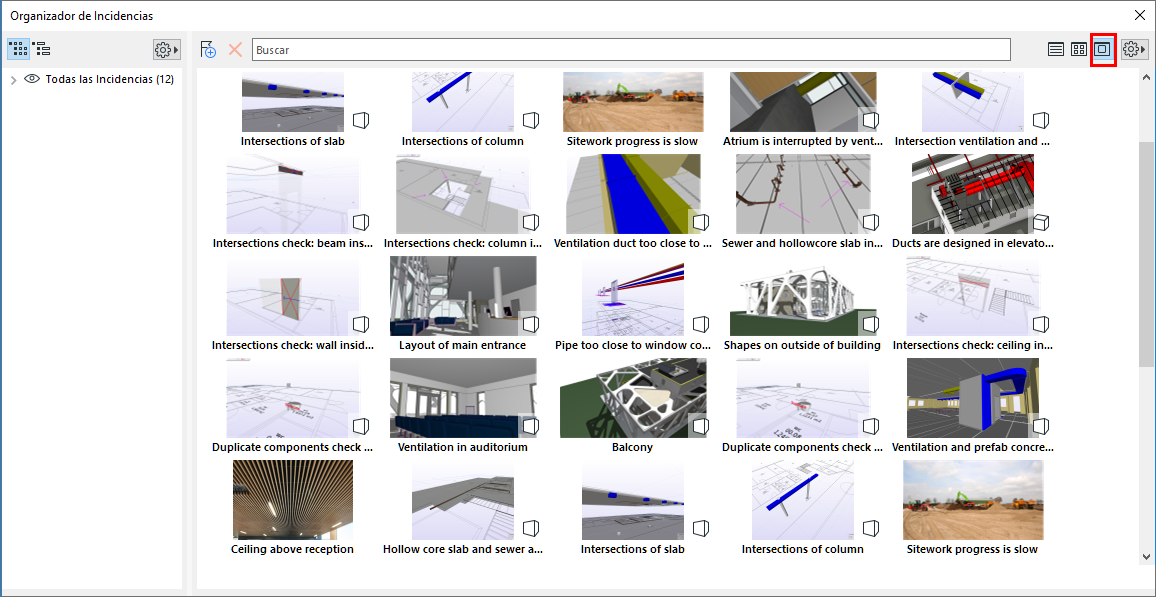Click view icon beside Hollow core slab and sewer
This screenshot has height=597, width=1156.
(x=531, y=528)
